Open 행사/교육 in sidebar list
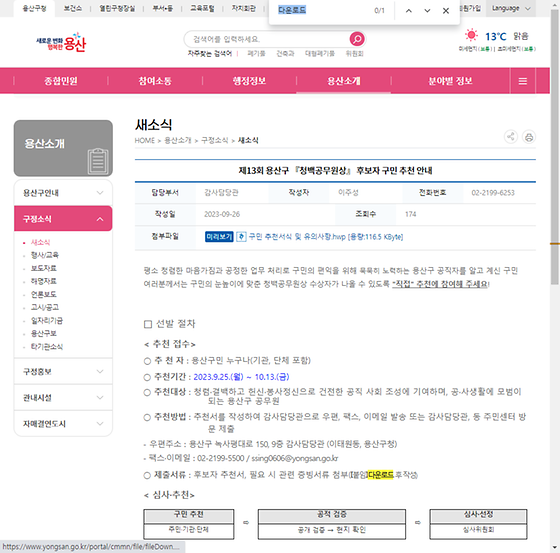 pos(45,255)
